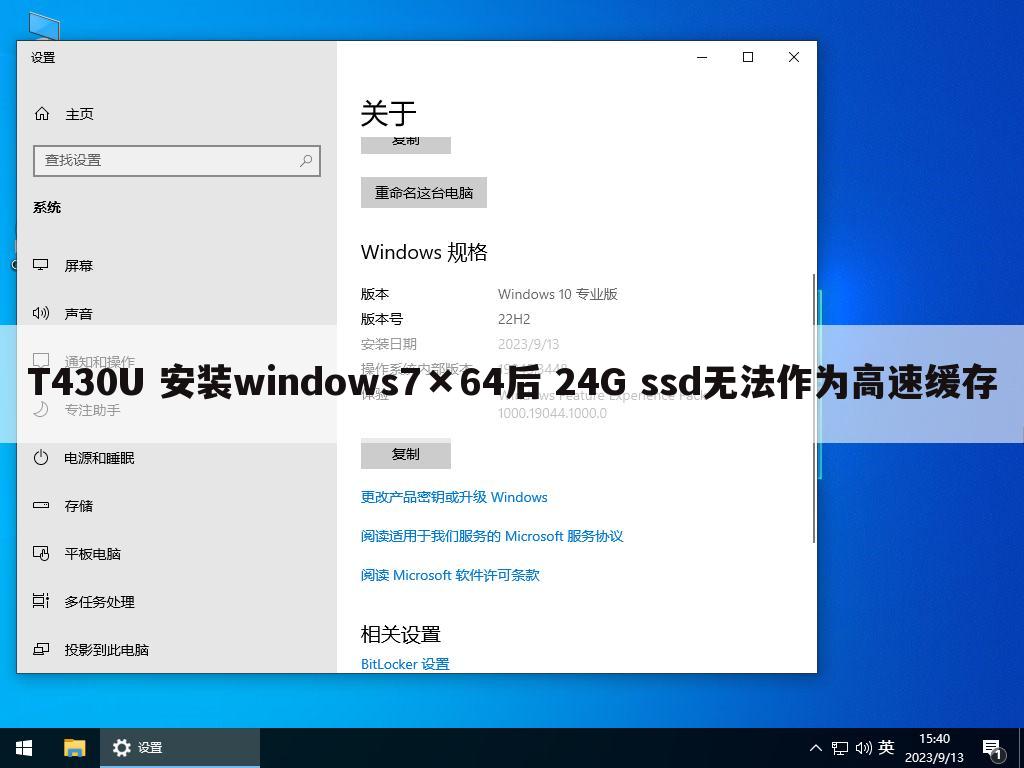Click the Settings window vertical scrollbar
Screen dimensions: 1024x768
[x=814, y=408]
